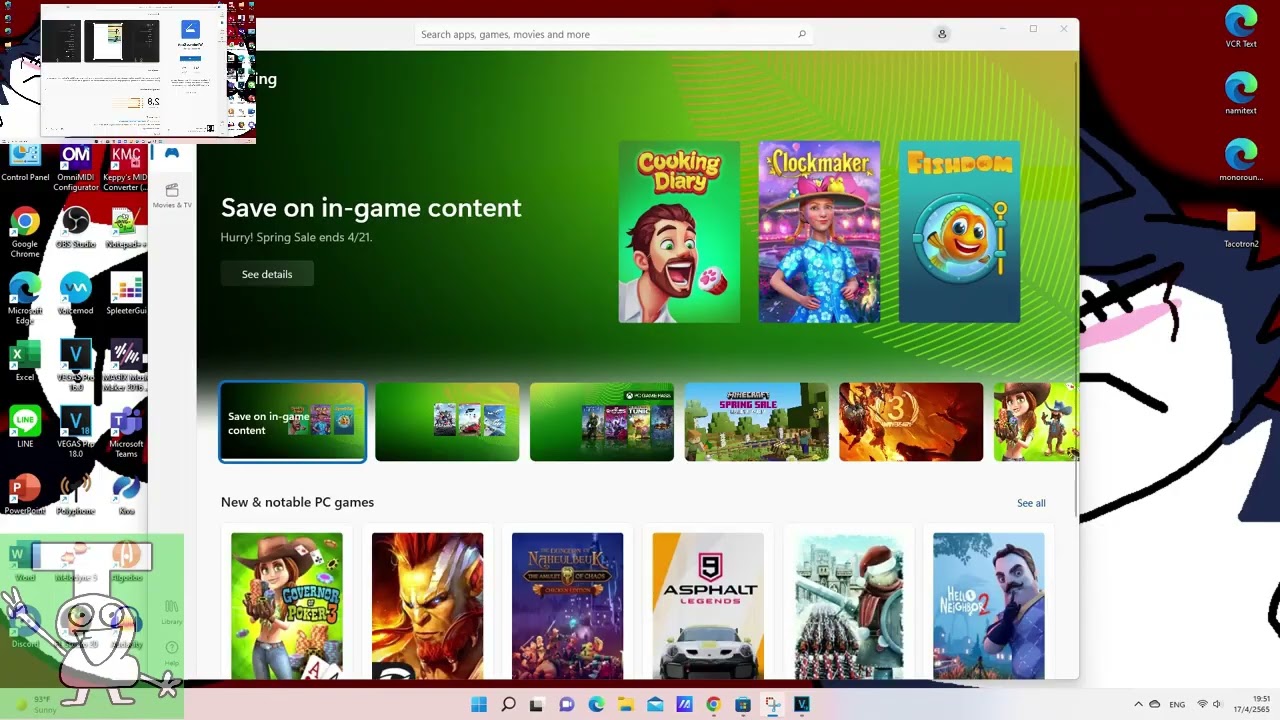Open the taskbar volume control

point(1217,704)
